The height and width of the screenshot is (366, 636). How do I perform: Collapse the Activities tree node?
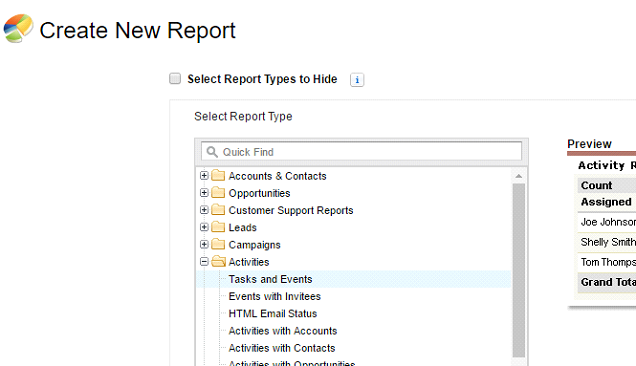[x=204, y=262]
